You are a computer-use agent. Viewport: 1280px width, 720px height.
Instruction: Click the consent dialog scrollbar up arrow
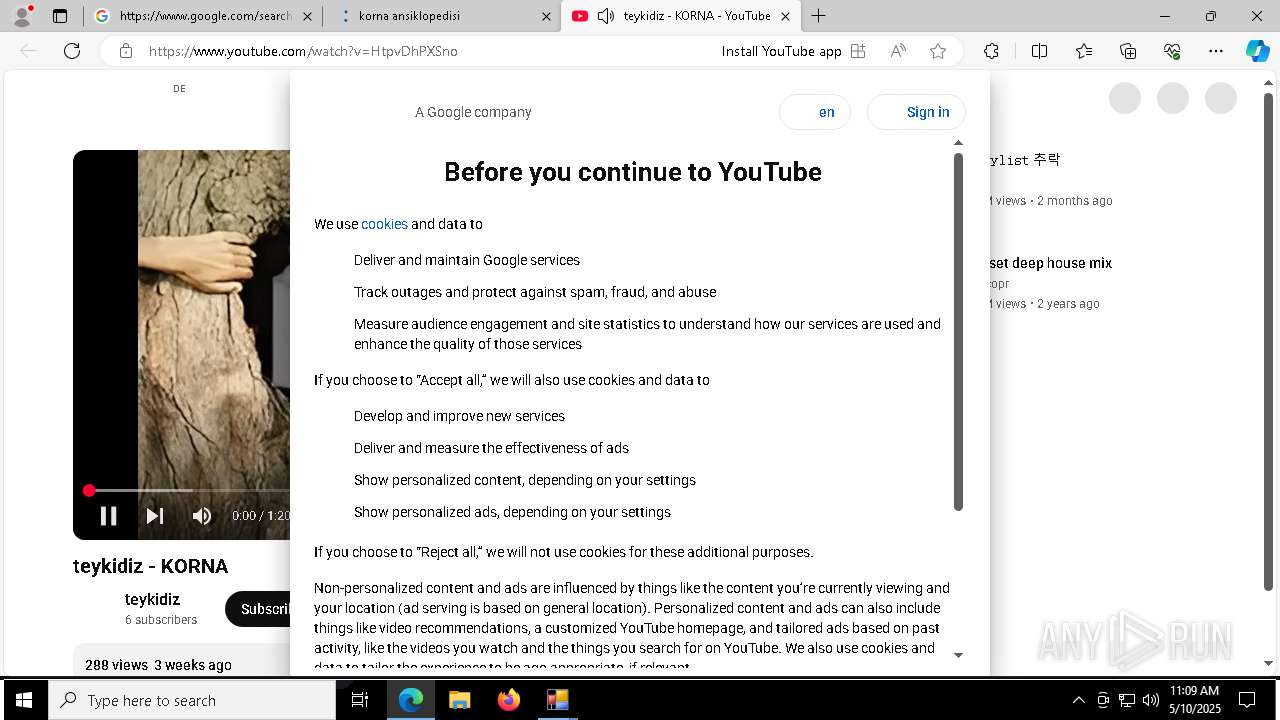tap(958, 143)
